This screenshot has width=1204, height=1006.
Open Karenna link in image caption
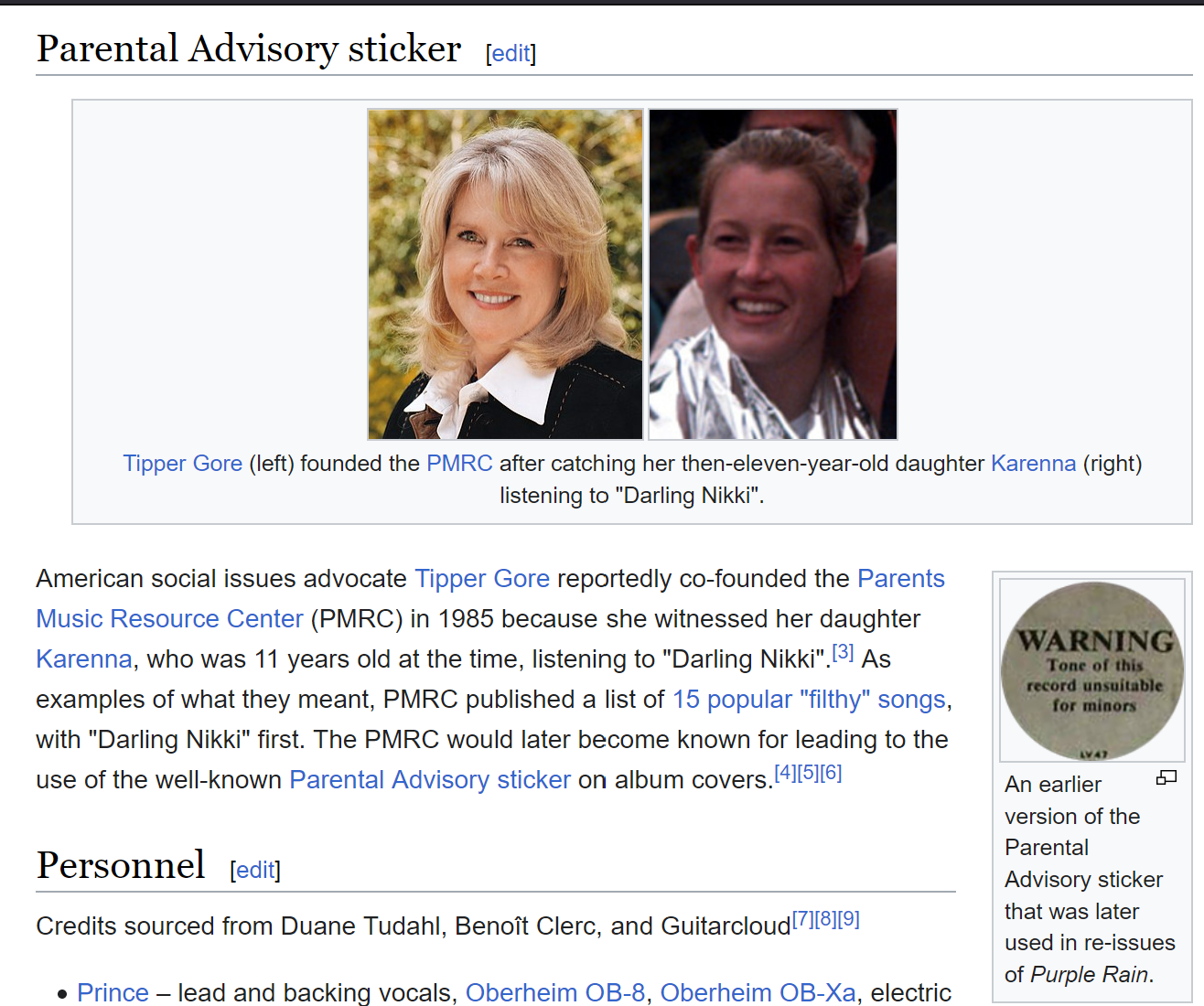tap(1033, 464)
